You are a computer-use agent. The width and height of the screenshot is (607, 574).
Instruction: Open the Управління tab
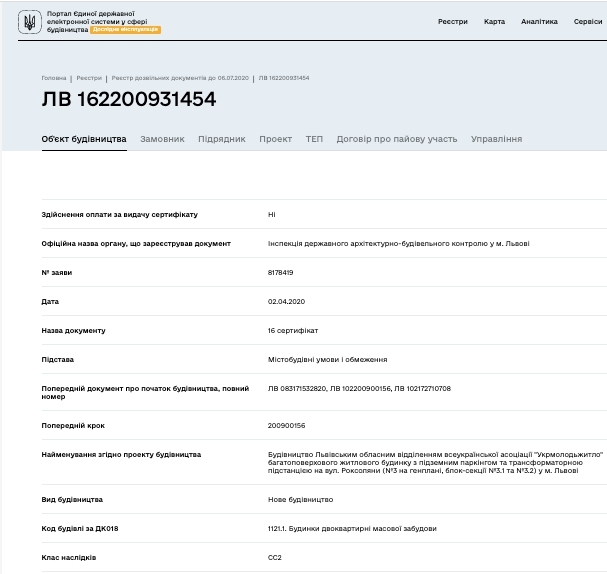tap(497, 139)
